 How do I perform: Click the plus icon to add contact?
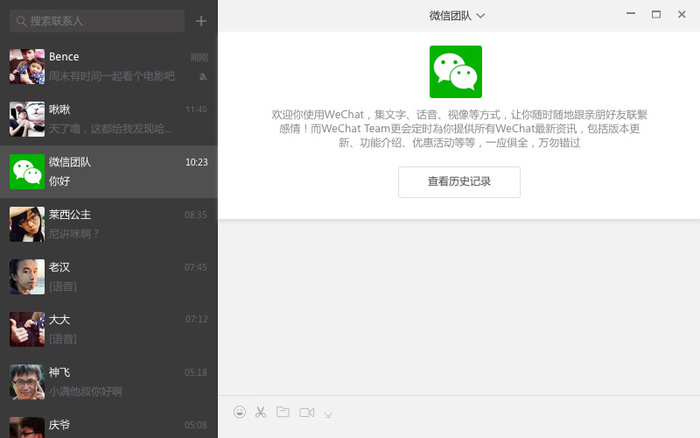pos(201,21)
